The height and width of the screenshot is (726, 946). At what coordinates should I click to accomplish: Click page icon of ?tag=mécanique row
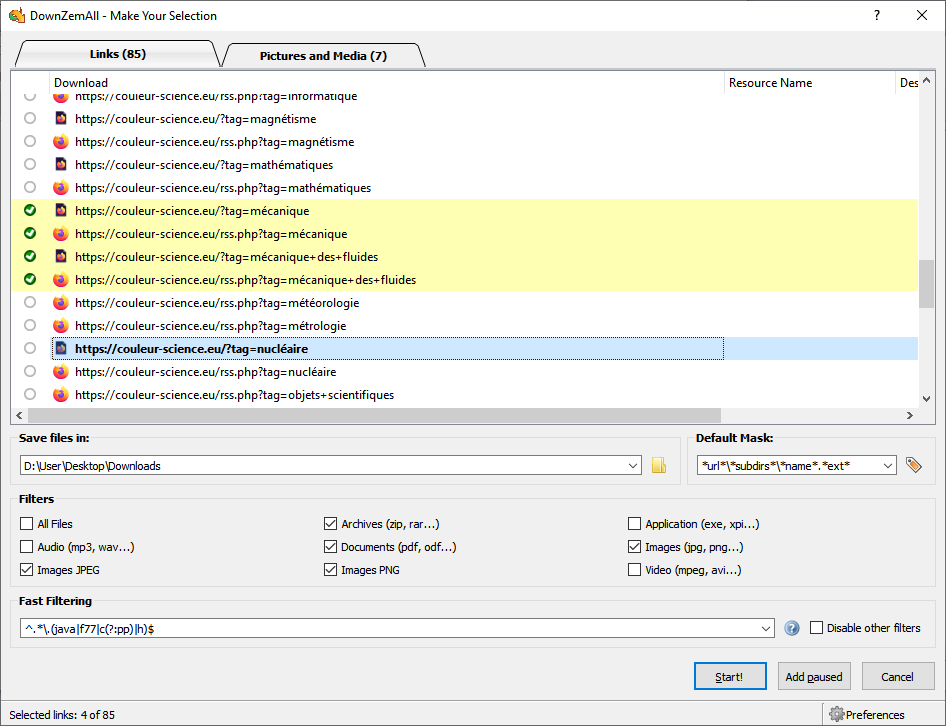pyautogui.click(x=61, y=210)
